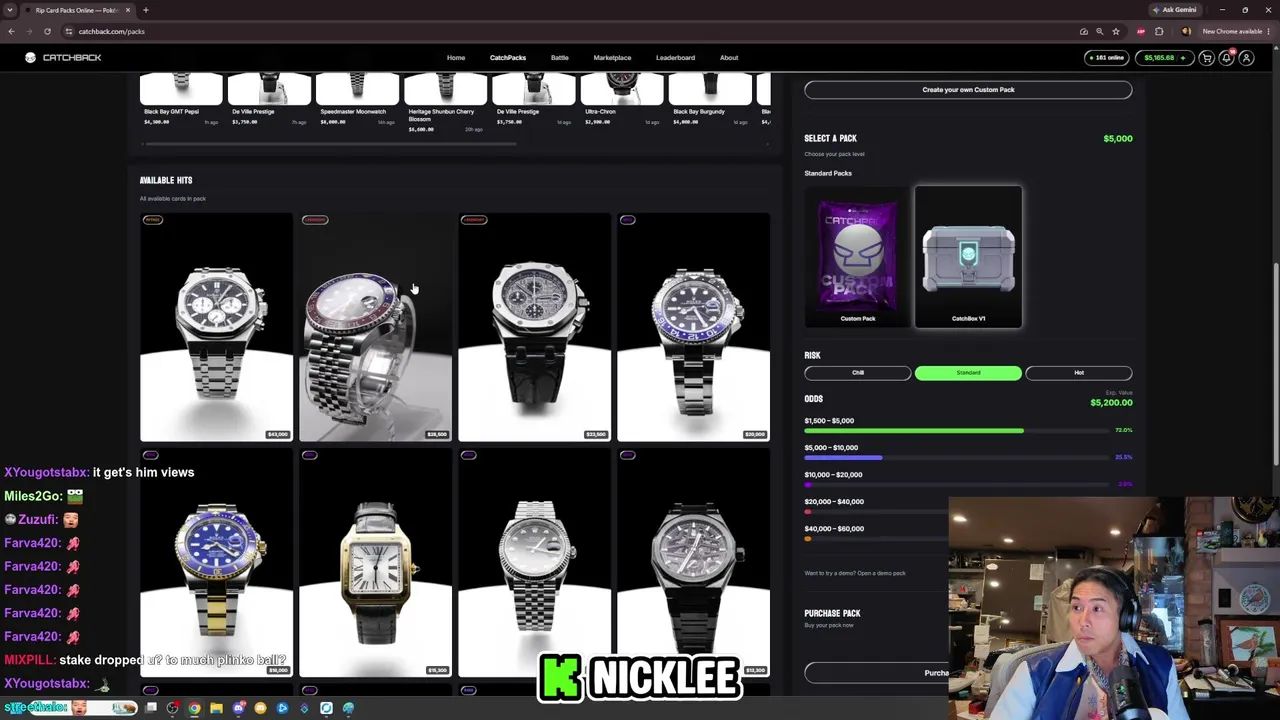
Task: Open the Leaderboard nav item
Action: pyautogui.click(x=675, y=58)
